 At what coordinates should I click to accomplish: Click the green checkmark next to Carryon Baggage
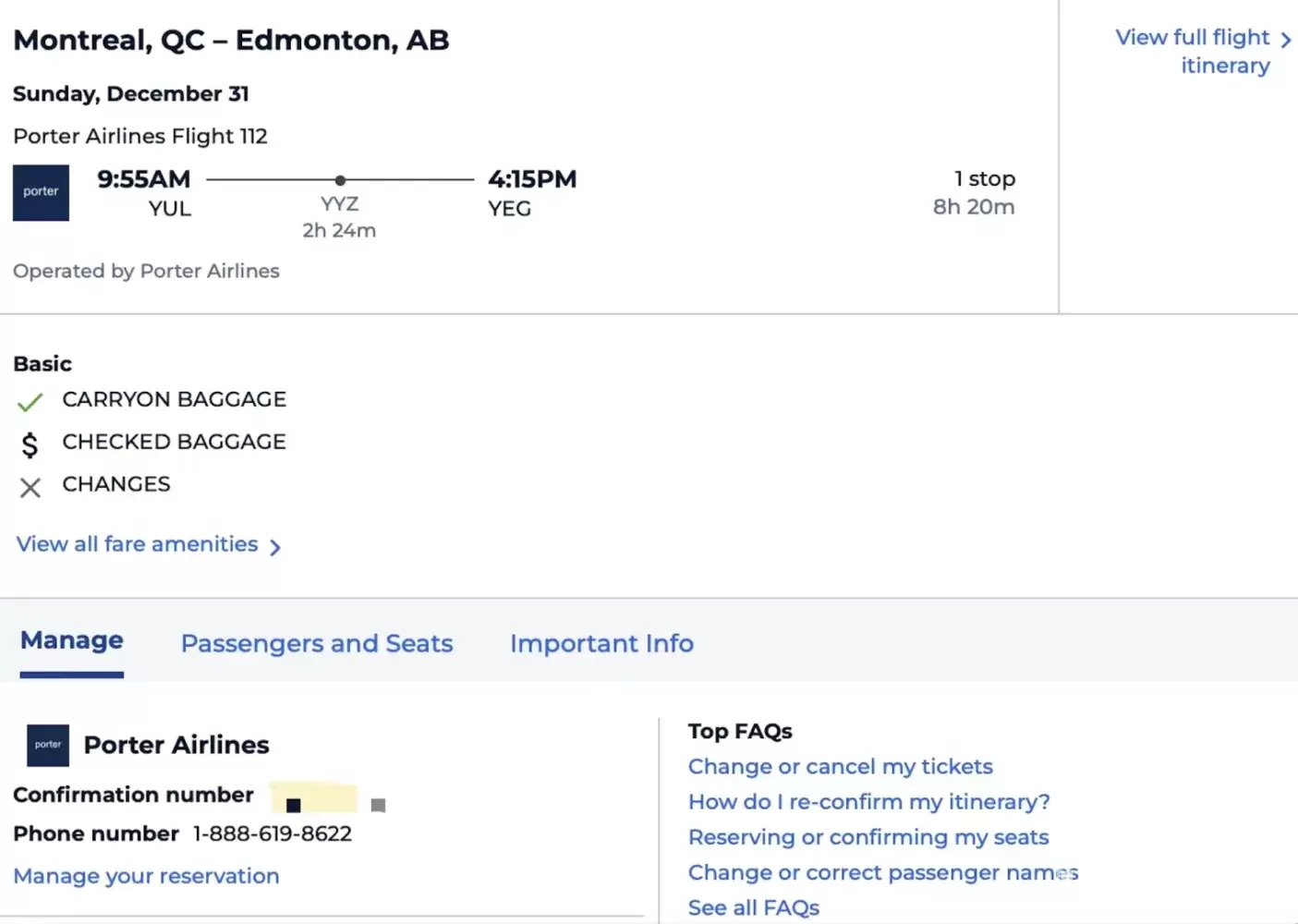30,402
